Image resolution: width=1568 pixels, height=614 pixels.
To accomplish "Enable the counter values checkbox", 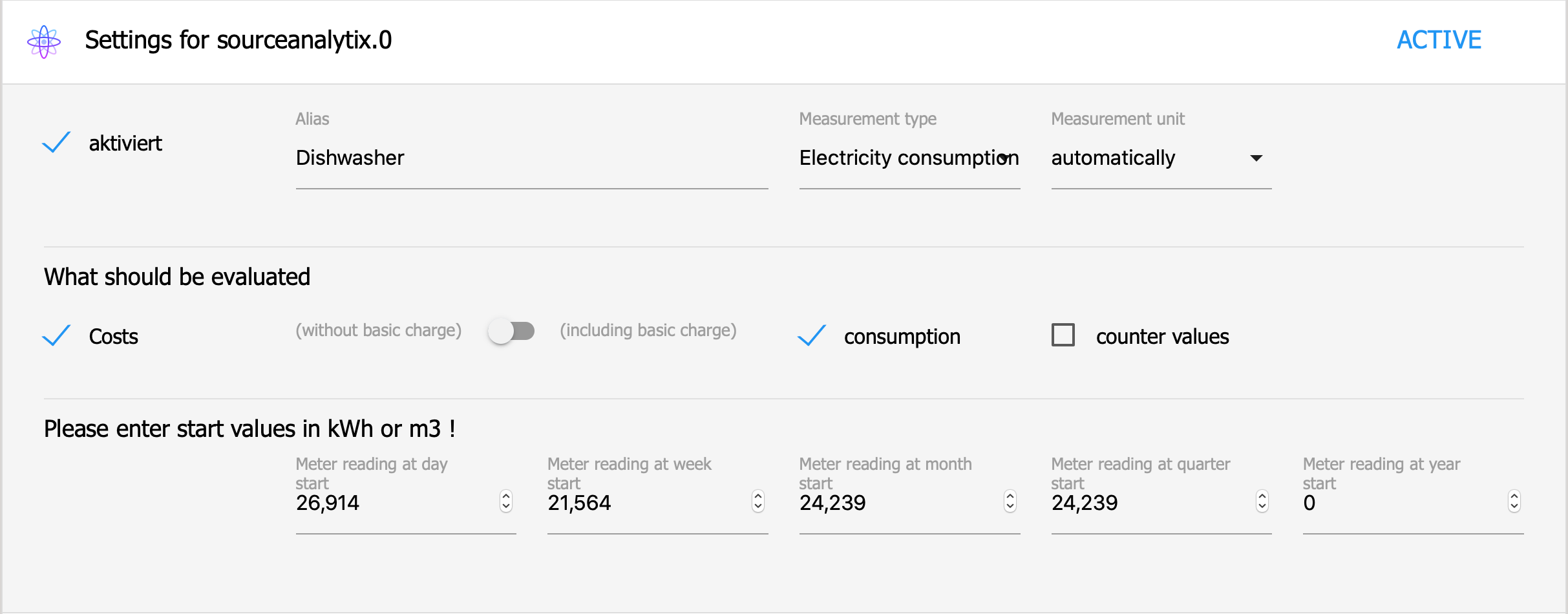I will (1063, 335).
